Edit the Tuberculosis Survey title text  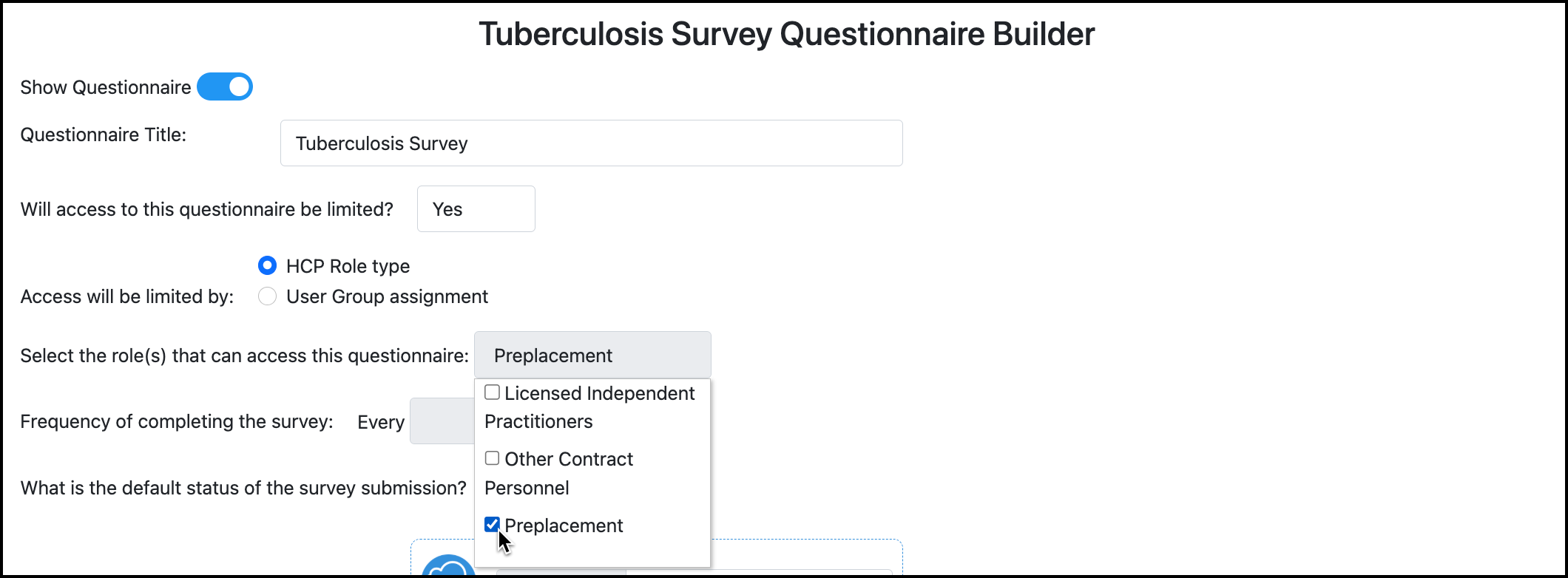tap(382, 143)
